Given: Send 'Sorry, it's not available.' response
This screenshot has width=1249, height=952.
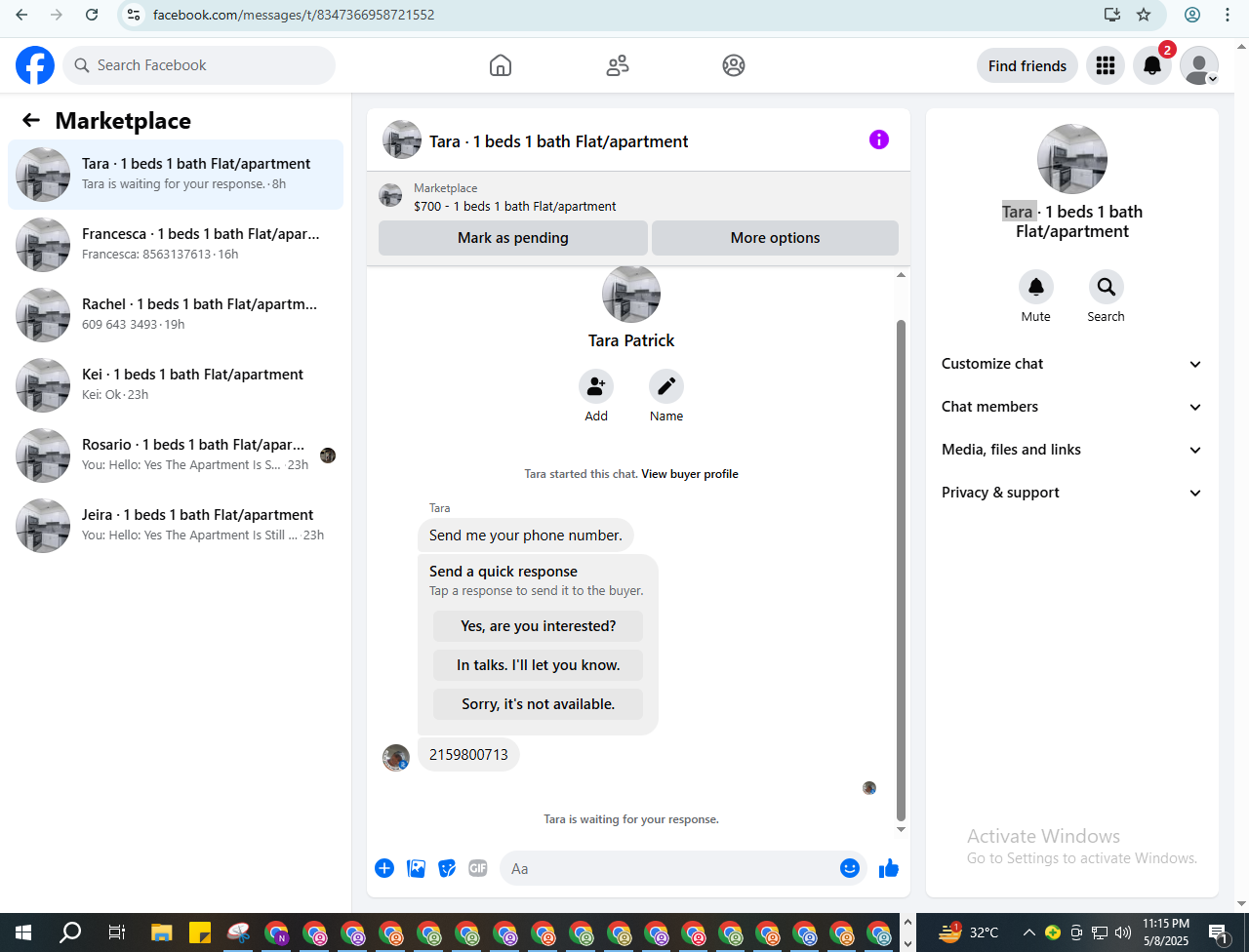Looking at the screenshot, I should [x=539, y=704].
